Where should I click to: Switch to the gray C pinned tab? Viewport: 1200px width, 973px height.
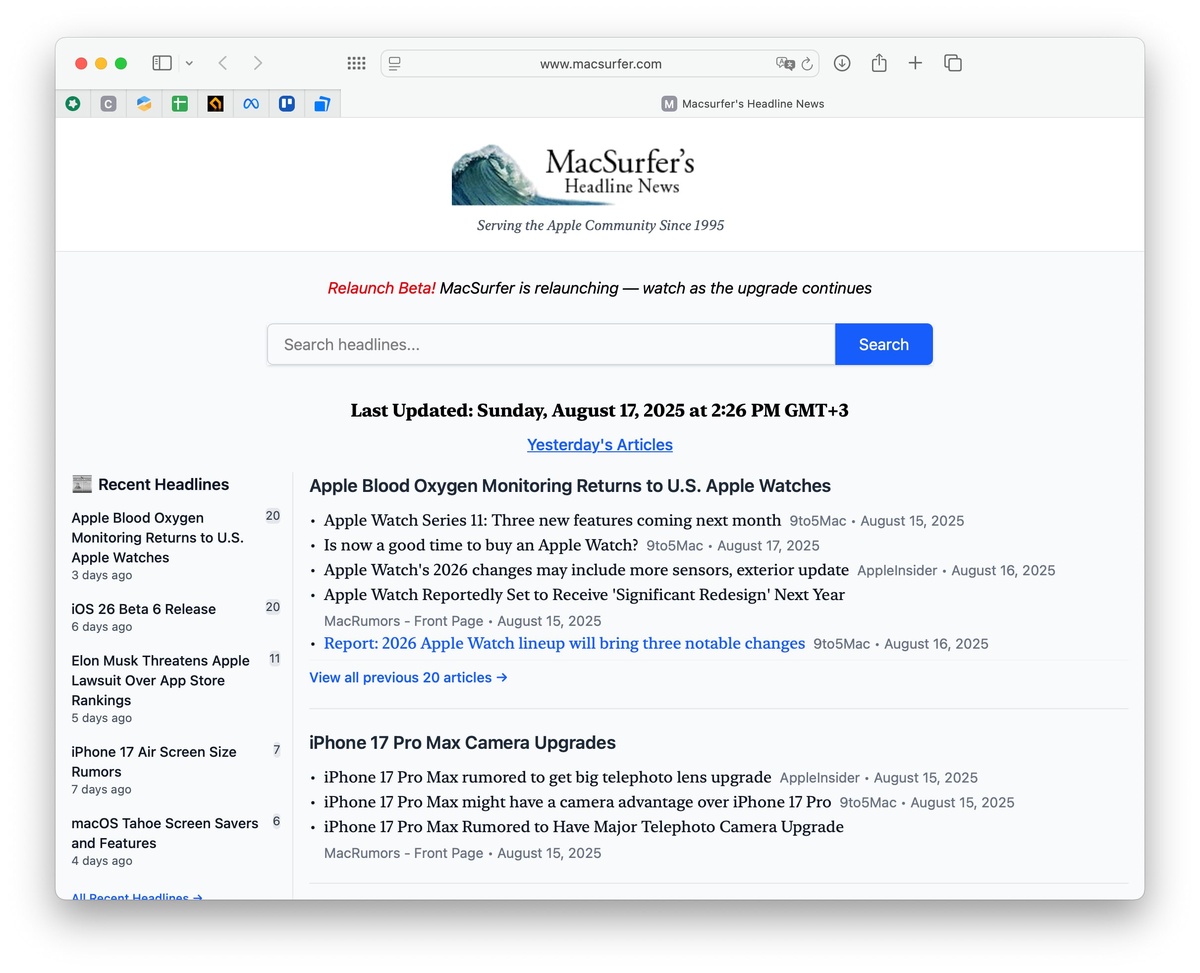(x=109, y=103)
